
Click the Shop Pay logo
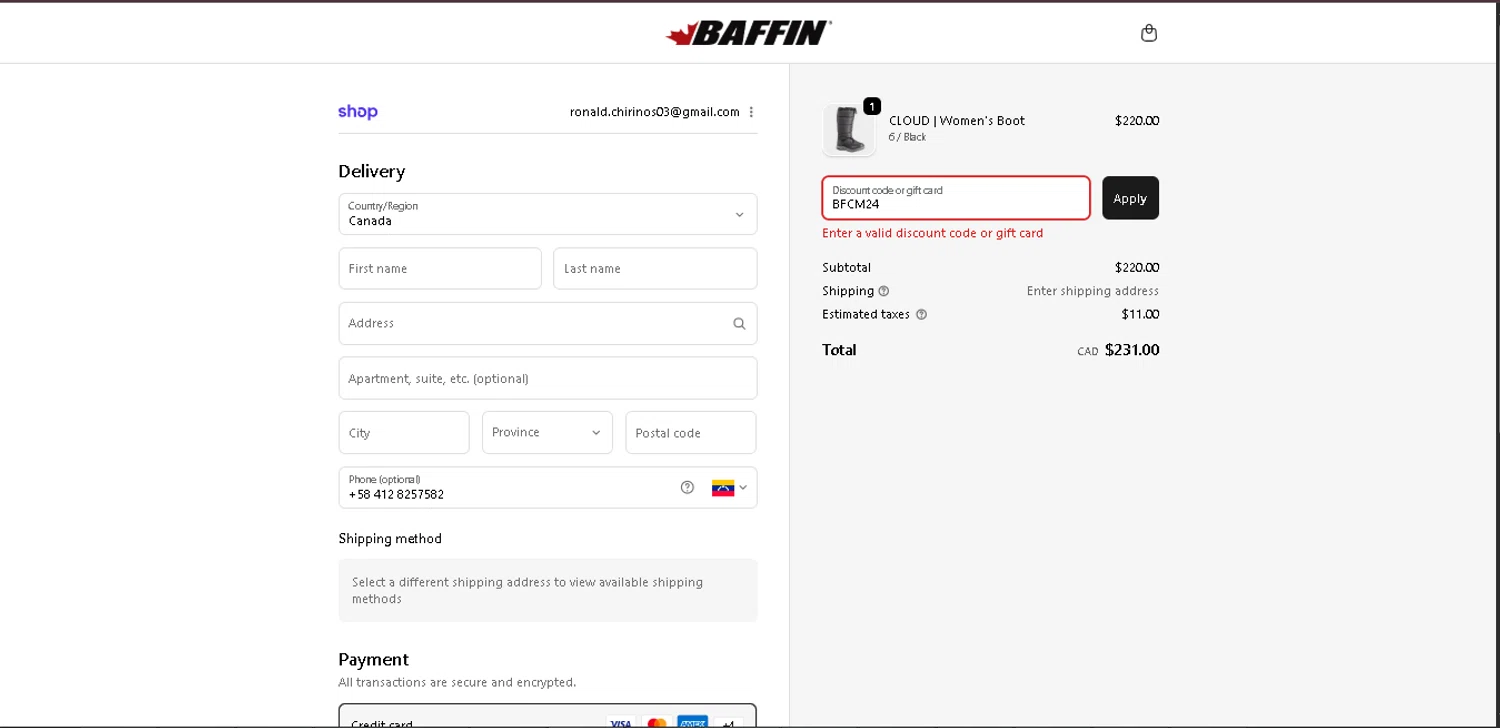point(358,112)
